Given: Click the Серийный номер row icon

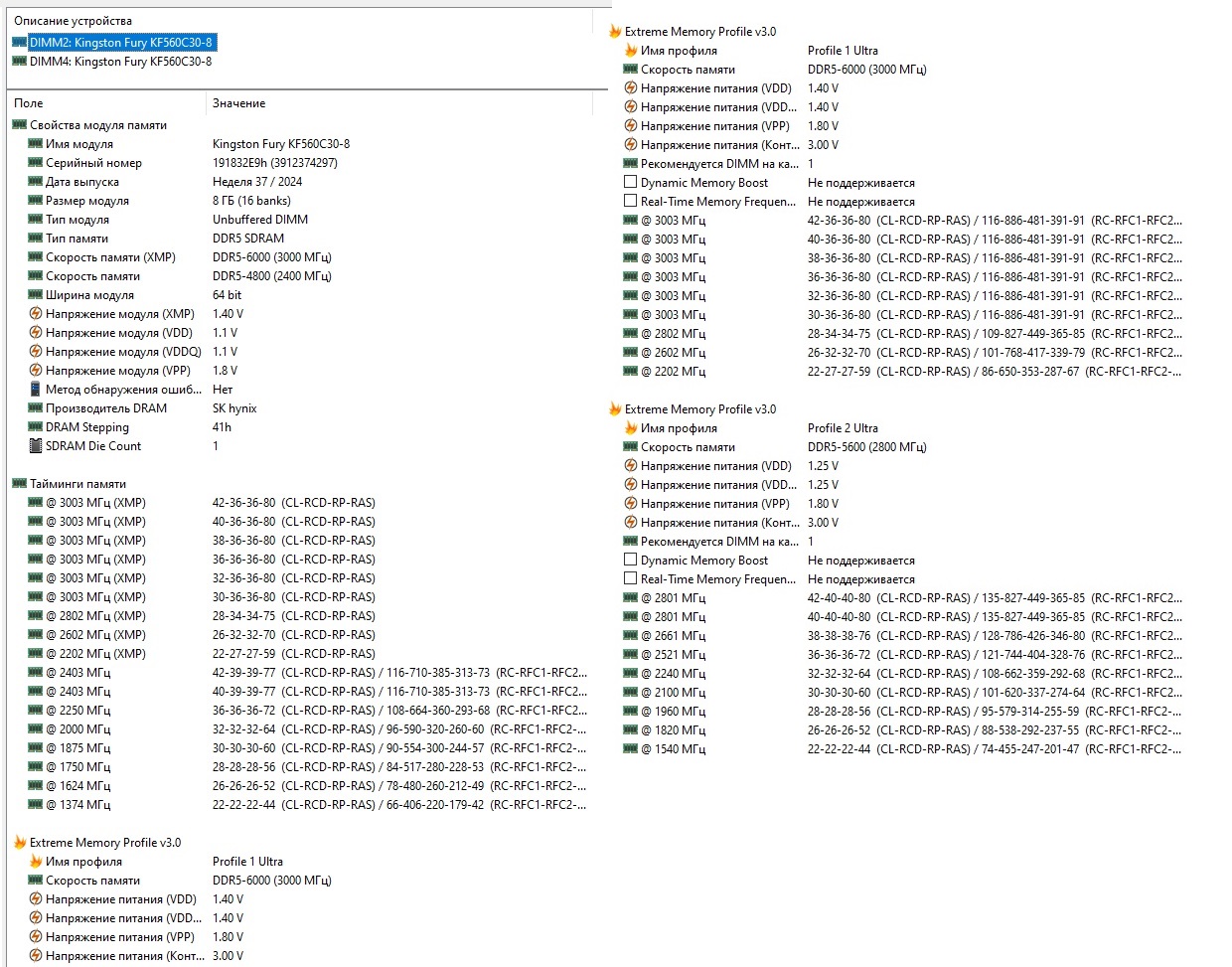Looking at the screenshot, I should pos(36,163).
